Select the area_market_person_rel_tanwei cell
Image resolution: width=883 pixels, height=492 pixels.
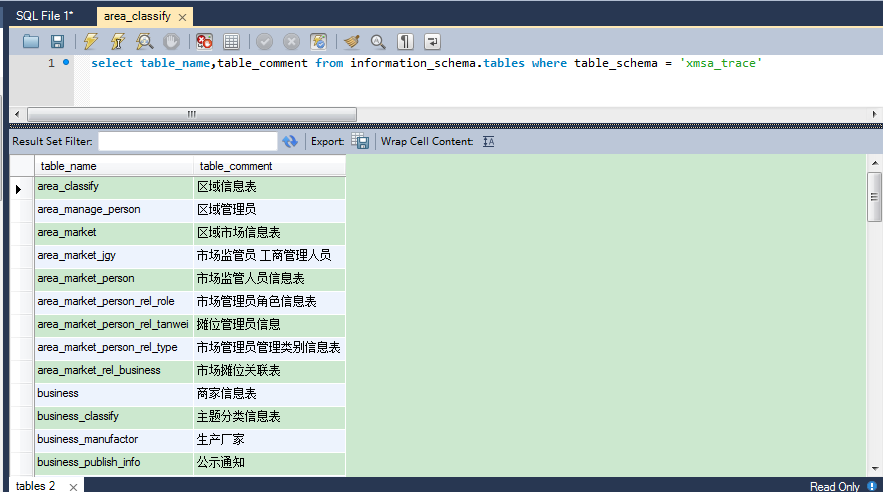tap(114, 325)
